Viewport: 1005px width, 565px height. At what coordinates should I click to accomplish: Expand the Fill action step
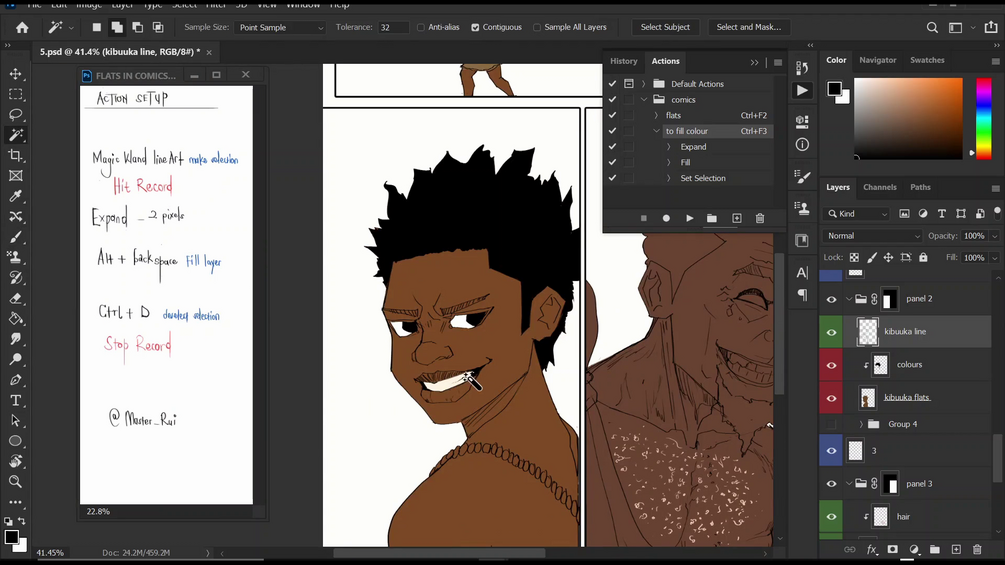[669, 163]
